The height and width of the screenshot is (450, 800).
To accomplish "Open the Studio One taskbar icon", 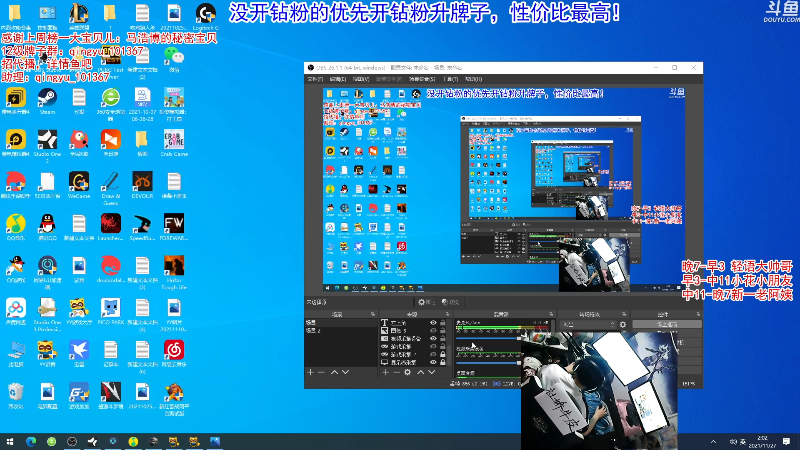I will pyautogui.click(x=92, y=441).
